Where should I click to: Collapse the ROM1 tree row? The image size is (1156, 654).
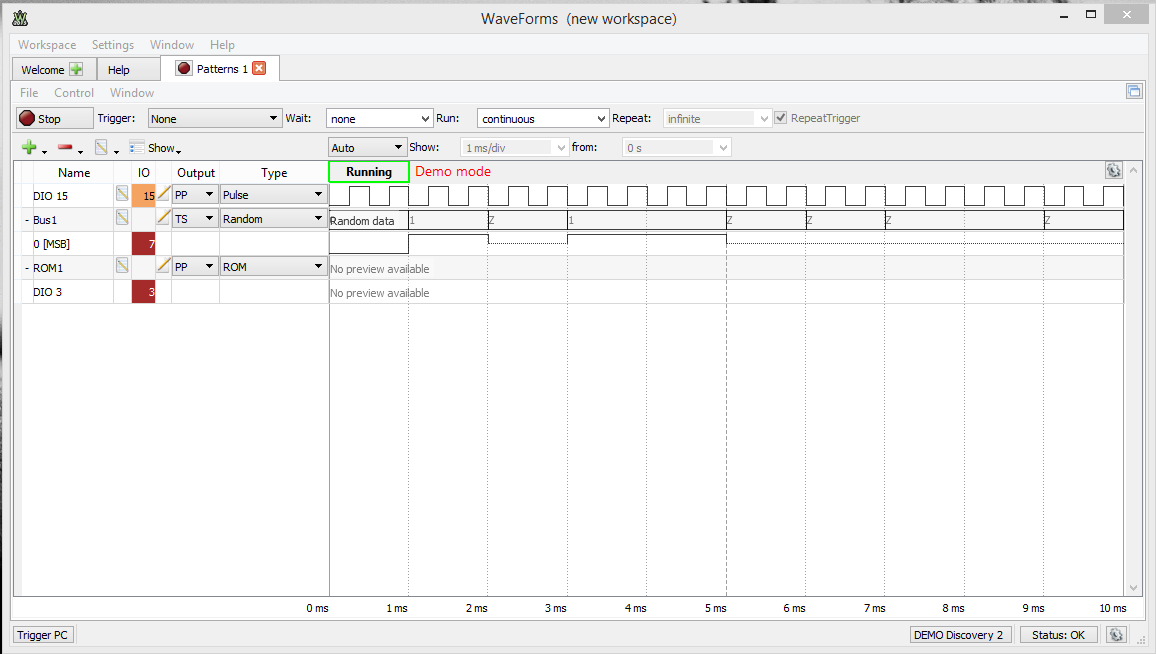(x=27, y=268)
